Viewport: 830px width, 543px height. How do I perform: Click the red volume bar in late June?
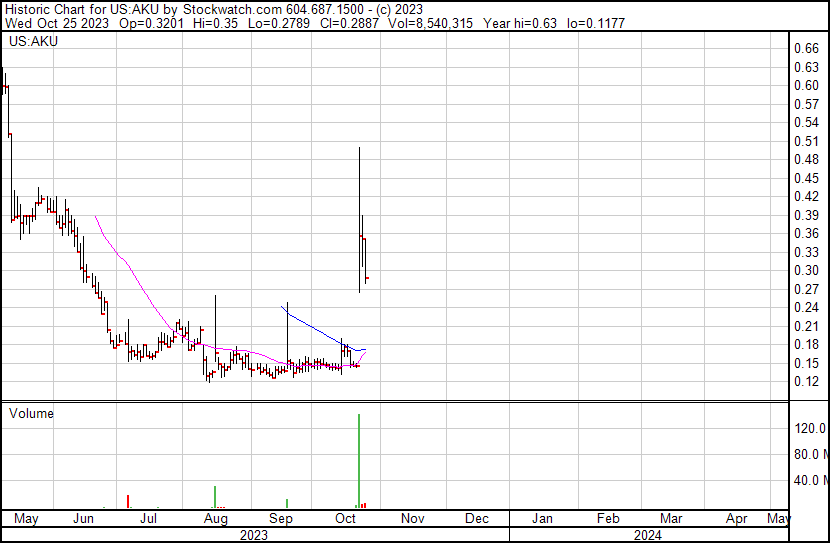[x=128, y=501]
